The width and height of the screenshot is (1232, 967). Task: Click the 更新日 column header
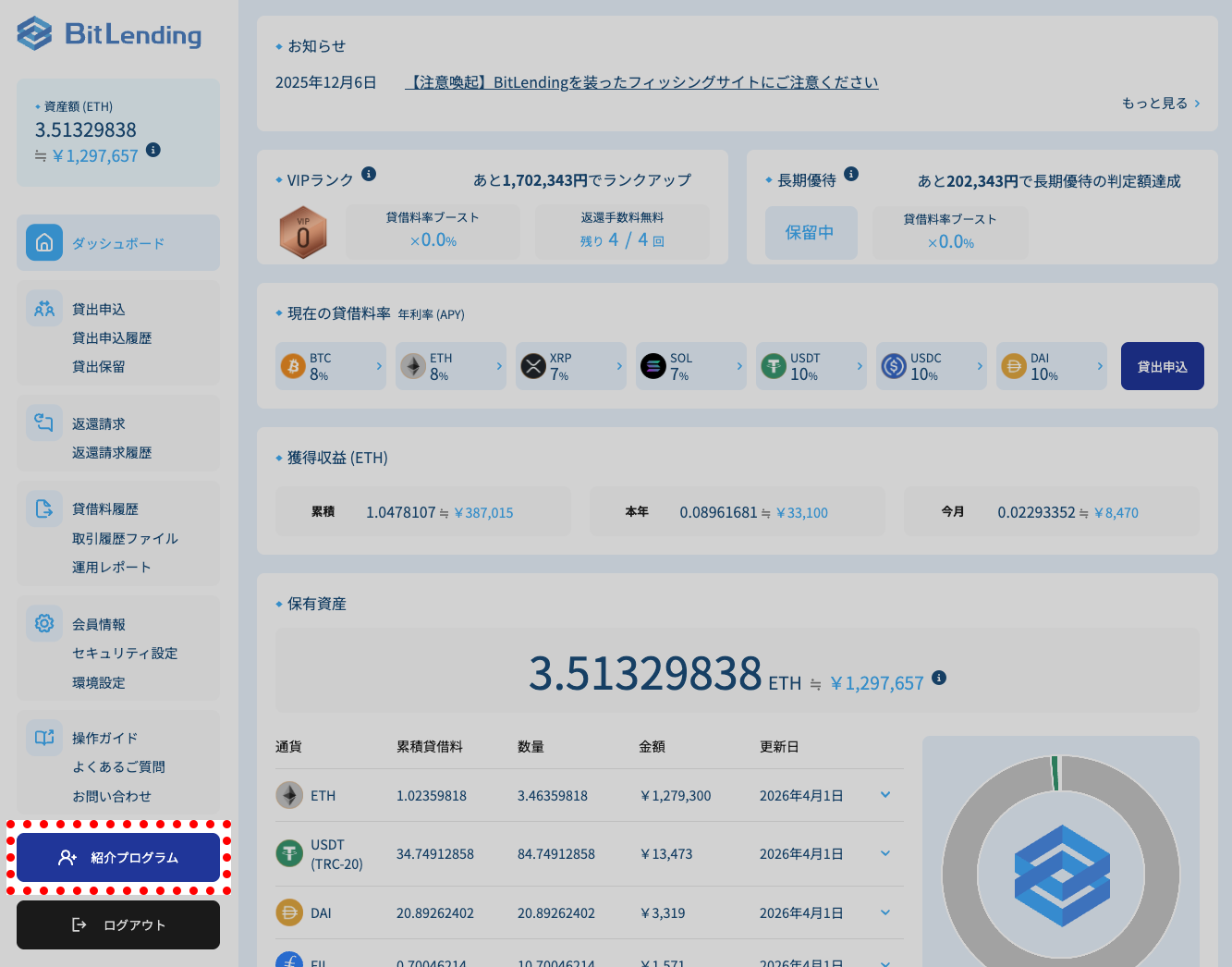tap(779, 747)
